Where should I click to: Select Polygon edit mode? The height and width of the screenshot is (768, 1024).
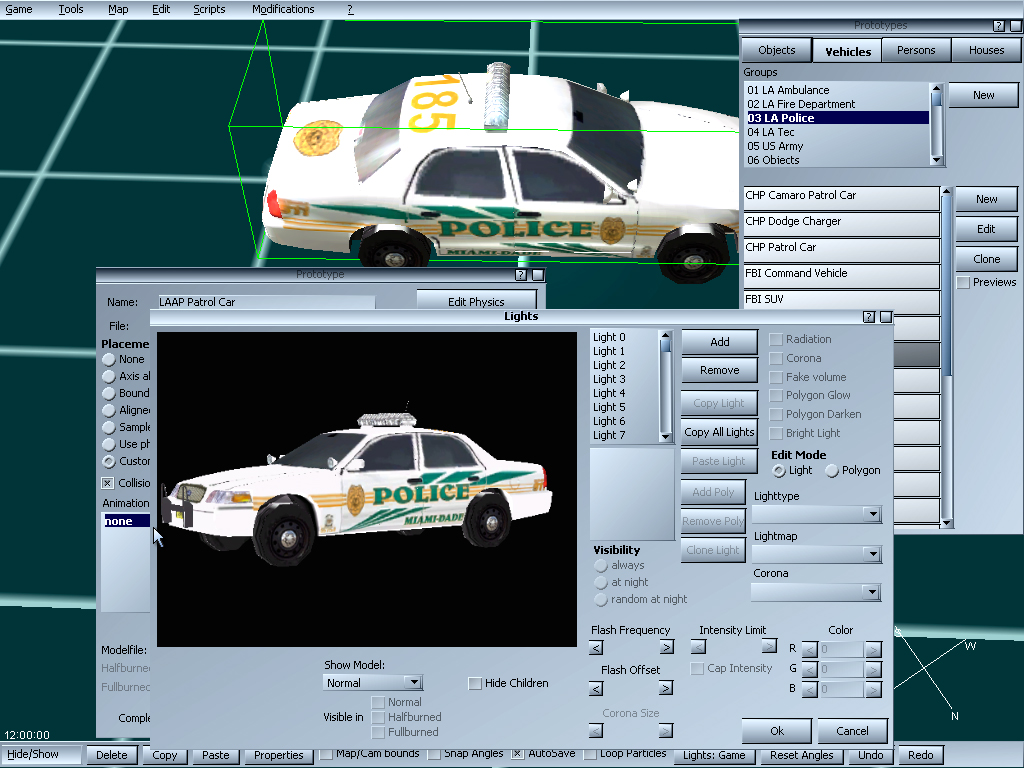pos(832,471)
